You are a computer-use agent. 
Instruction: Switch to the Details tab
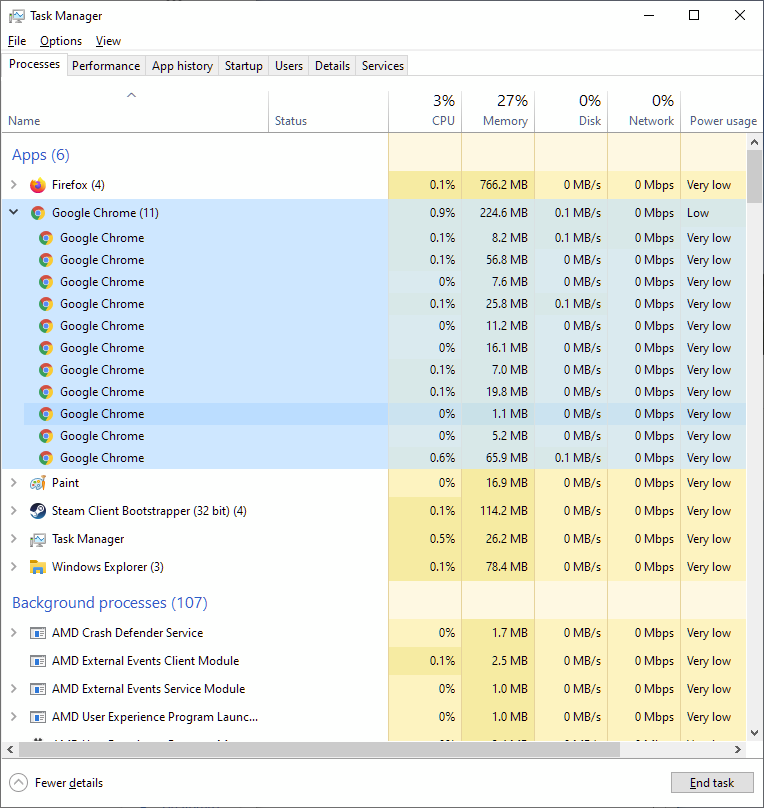click(332, 66)
